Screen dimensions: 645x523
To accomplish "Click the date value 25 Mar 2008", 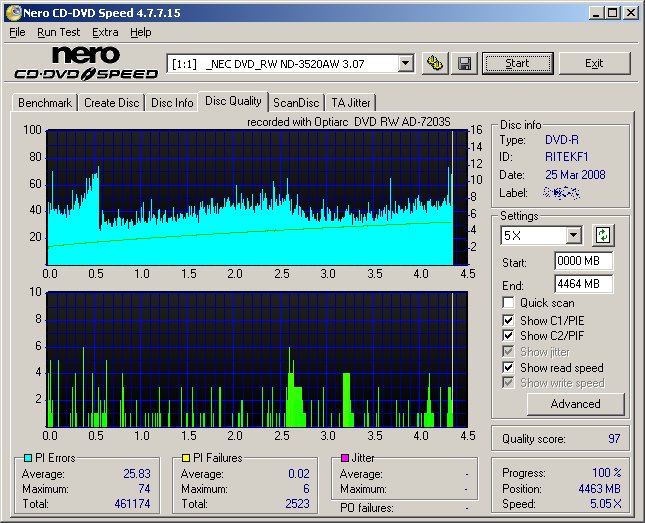I will 575,175.
